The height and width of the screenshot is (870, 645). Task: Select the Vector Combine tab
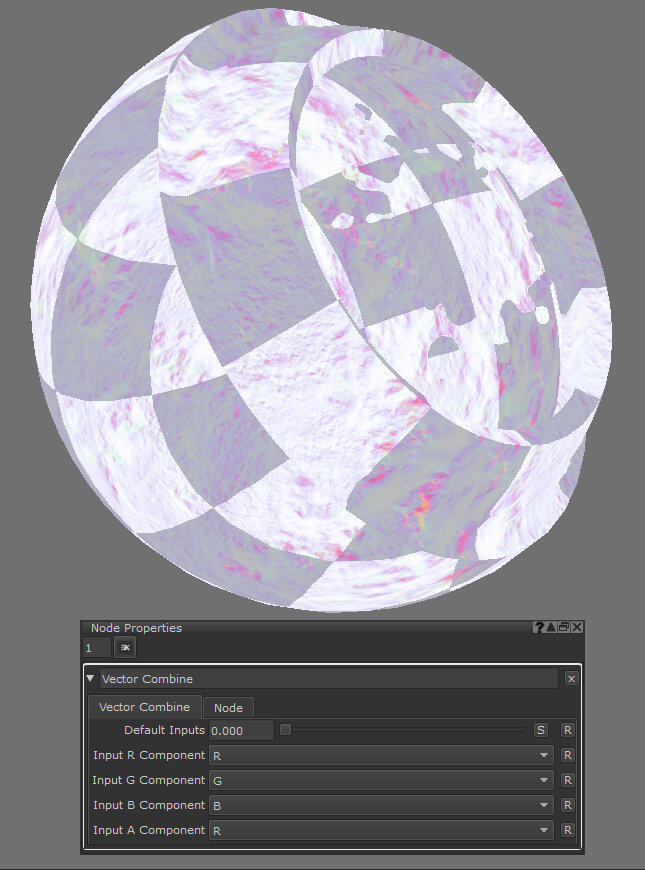pos(144,707)
